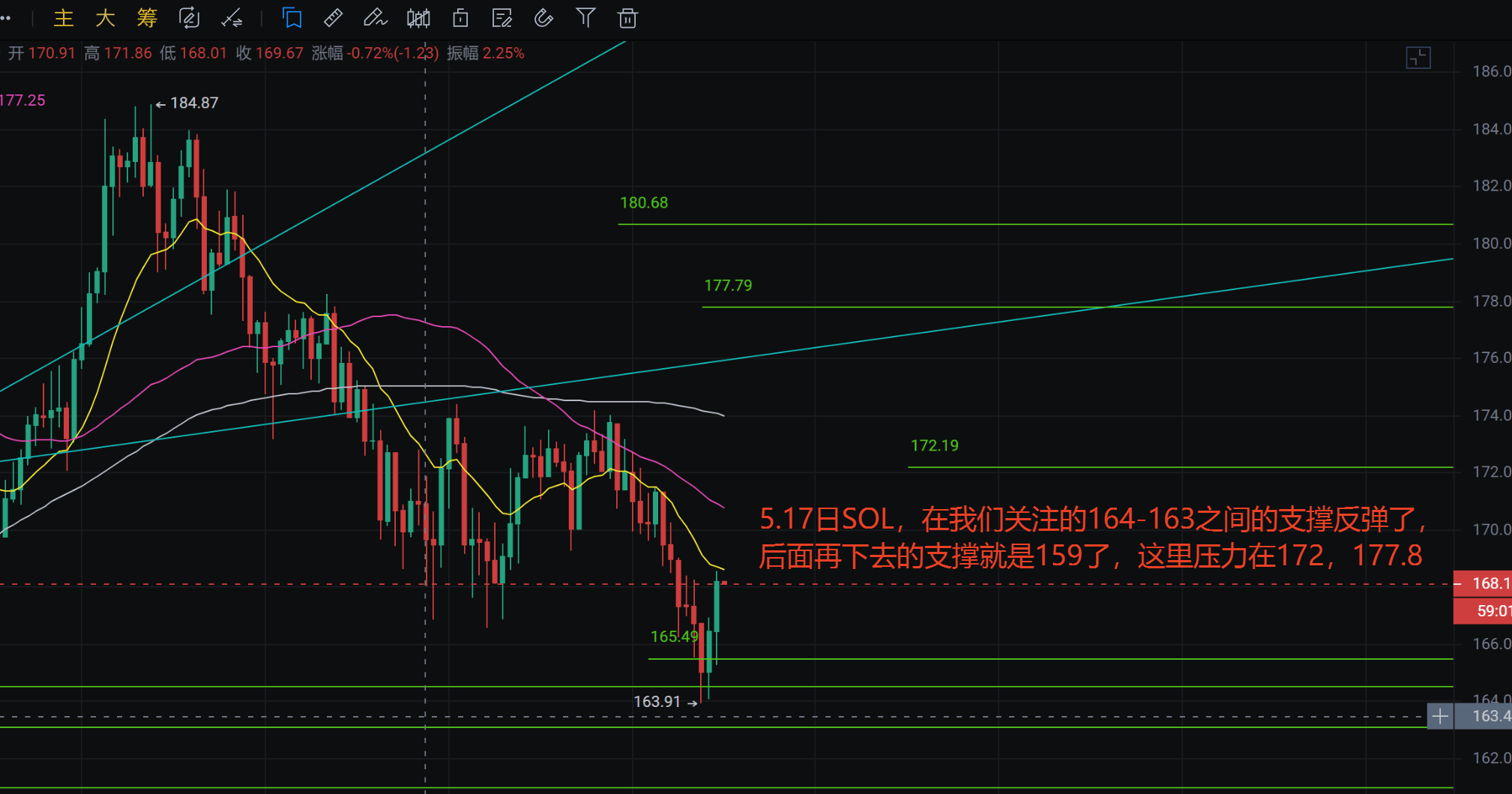Select the 177.79 horizontal line label

tap(728, 285)
